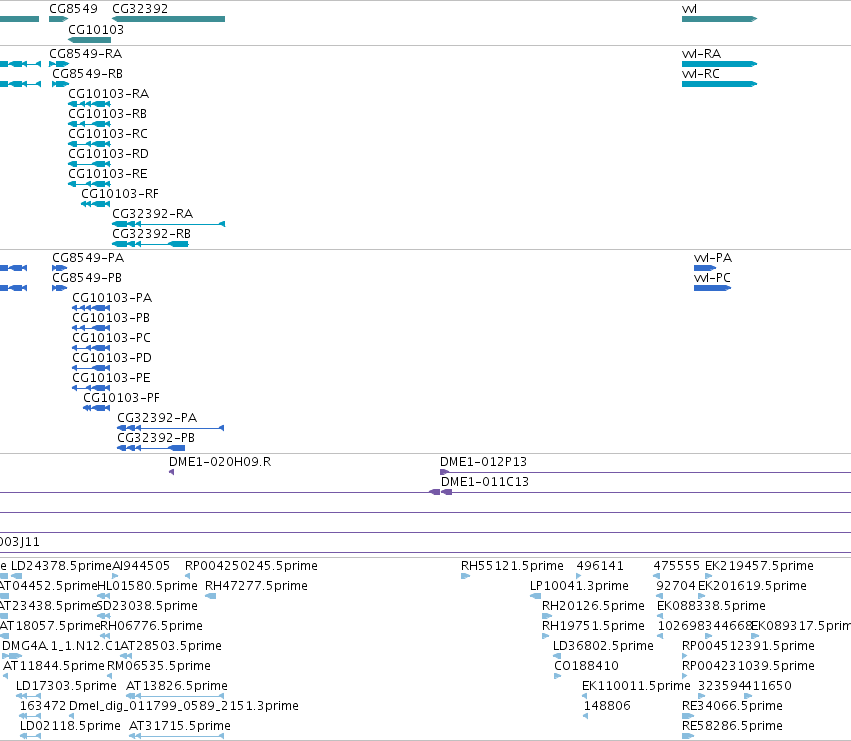
Task: Open the DME1-011C13 clone feature
Action: tap(485, 482)
